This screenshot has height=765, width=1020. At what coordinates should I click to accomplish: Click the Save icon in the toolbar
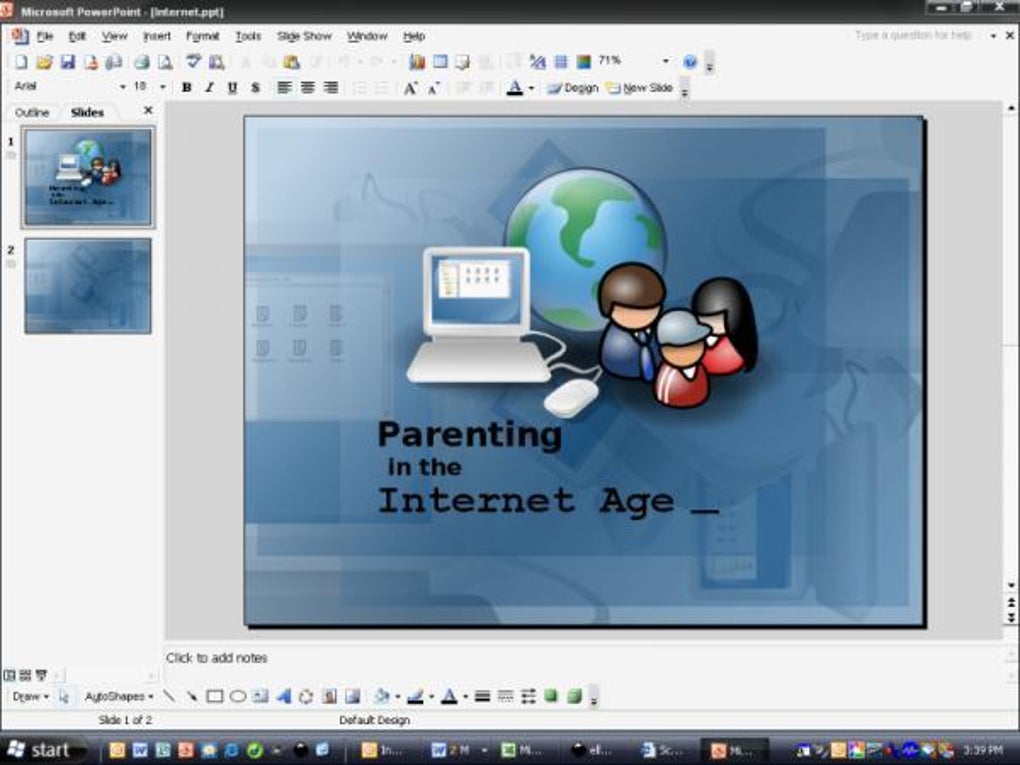(68, 62)
